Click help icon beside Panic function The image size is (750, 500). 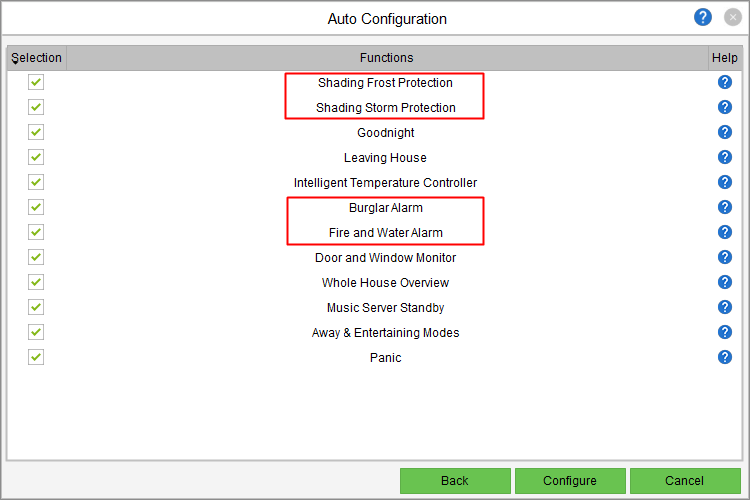point(725,357)
